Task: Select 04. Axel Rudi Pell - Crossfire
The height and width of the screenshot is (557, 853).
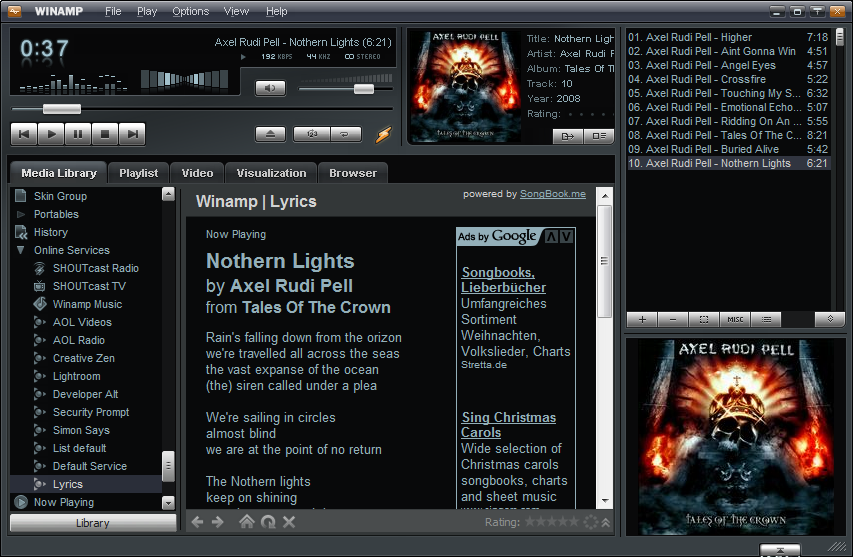Action: coord(728,79)
